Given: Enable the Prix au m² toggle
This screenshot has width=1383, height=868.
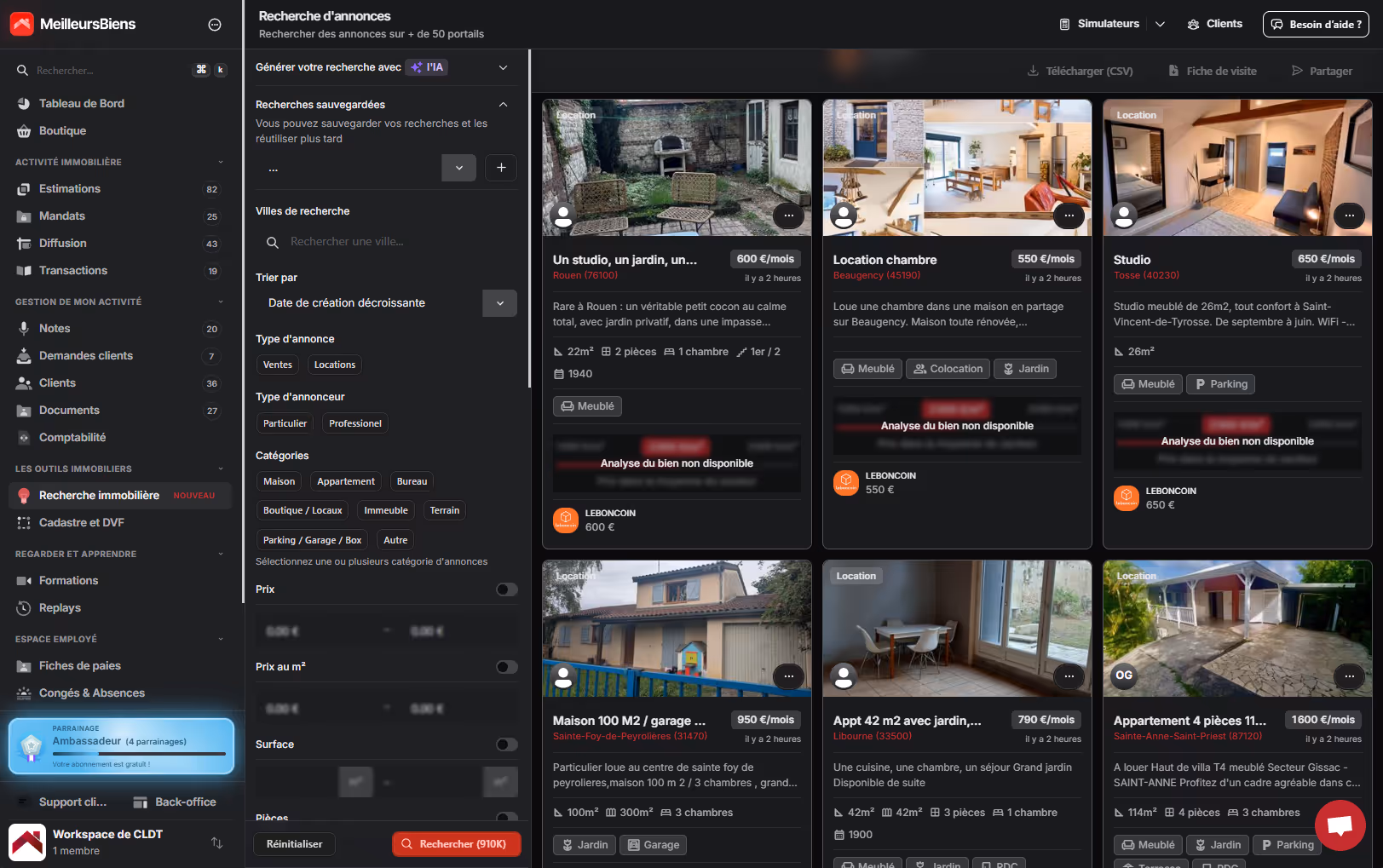Looking at the screenshot, I should (506, 667).
